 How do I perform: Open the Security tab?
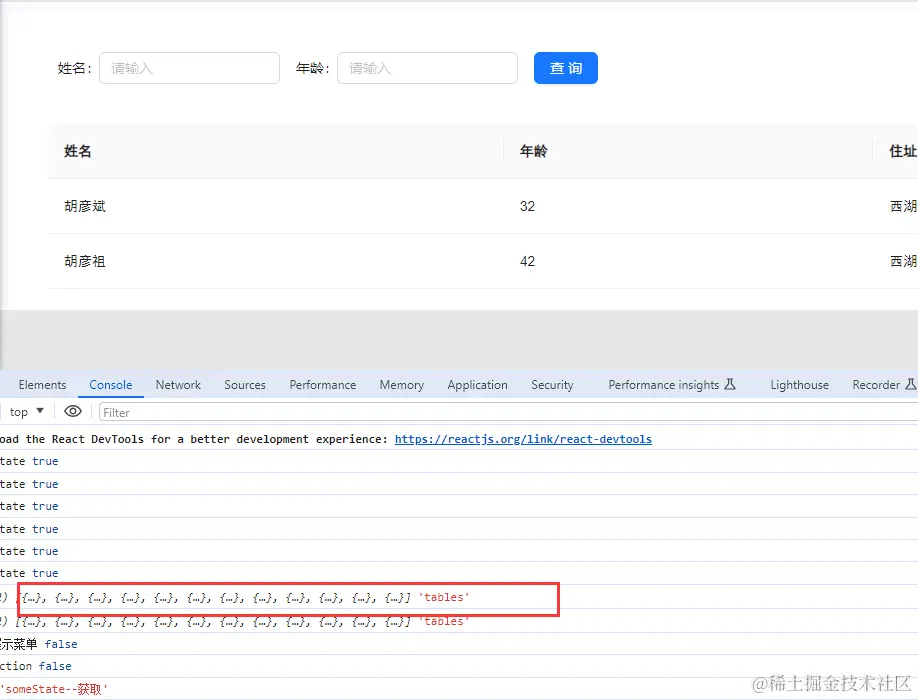[x=552, y=385]
